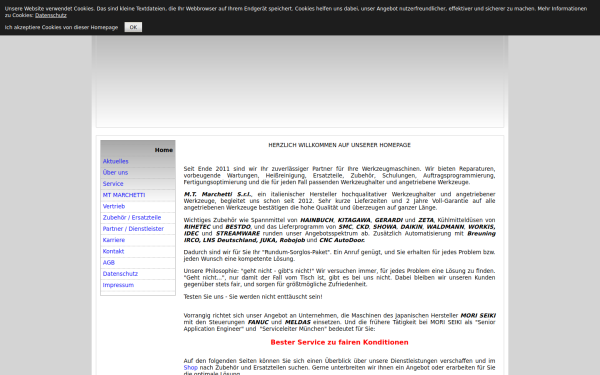Click the bold 'MELDAS' text
Viewport: 600px width, 375px height.
click(298, 322)
